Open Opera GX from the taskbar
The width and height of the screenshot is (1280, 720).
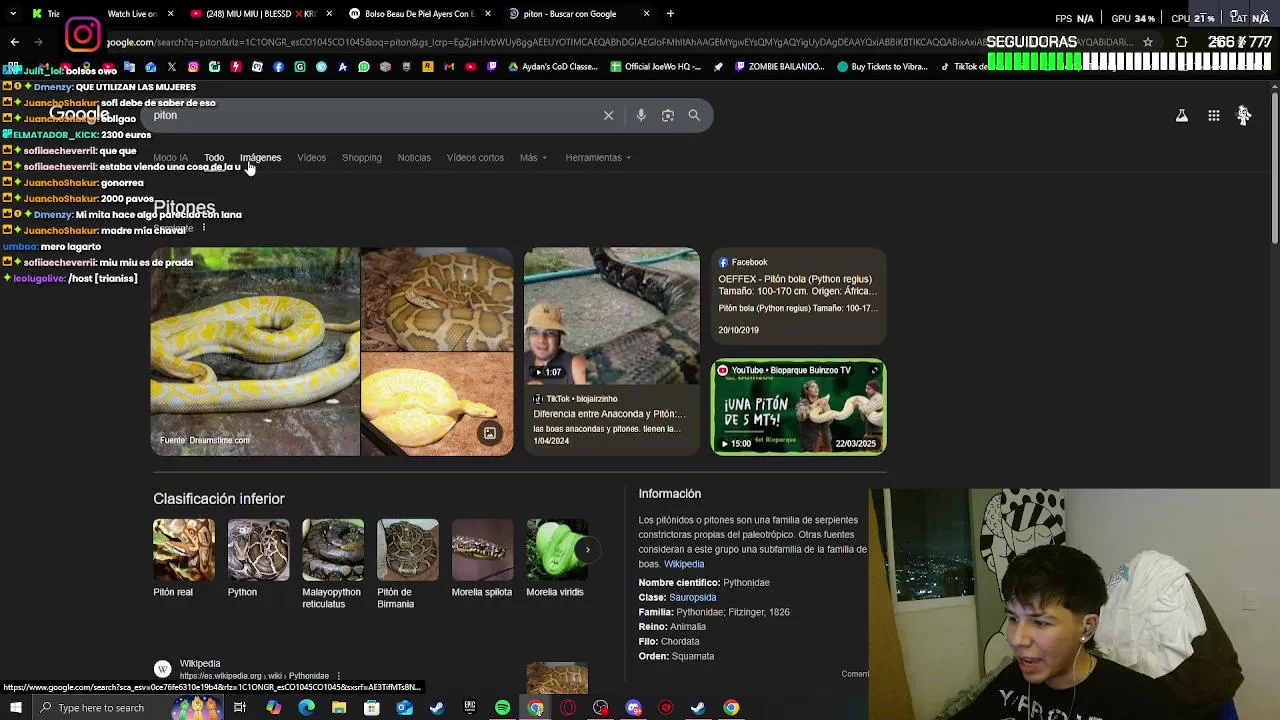pyautogui.click(x=568, y=708)
